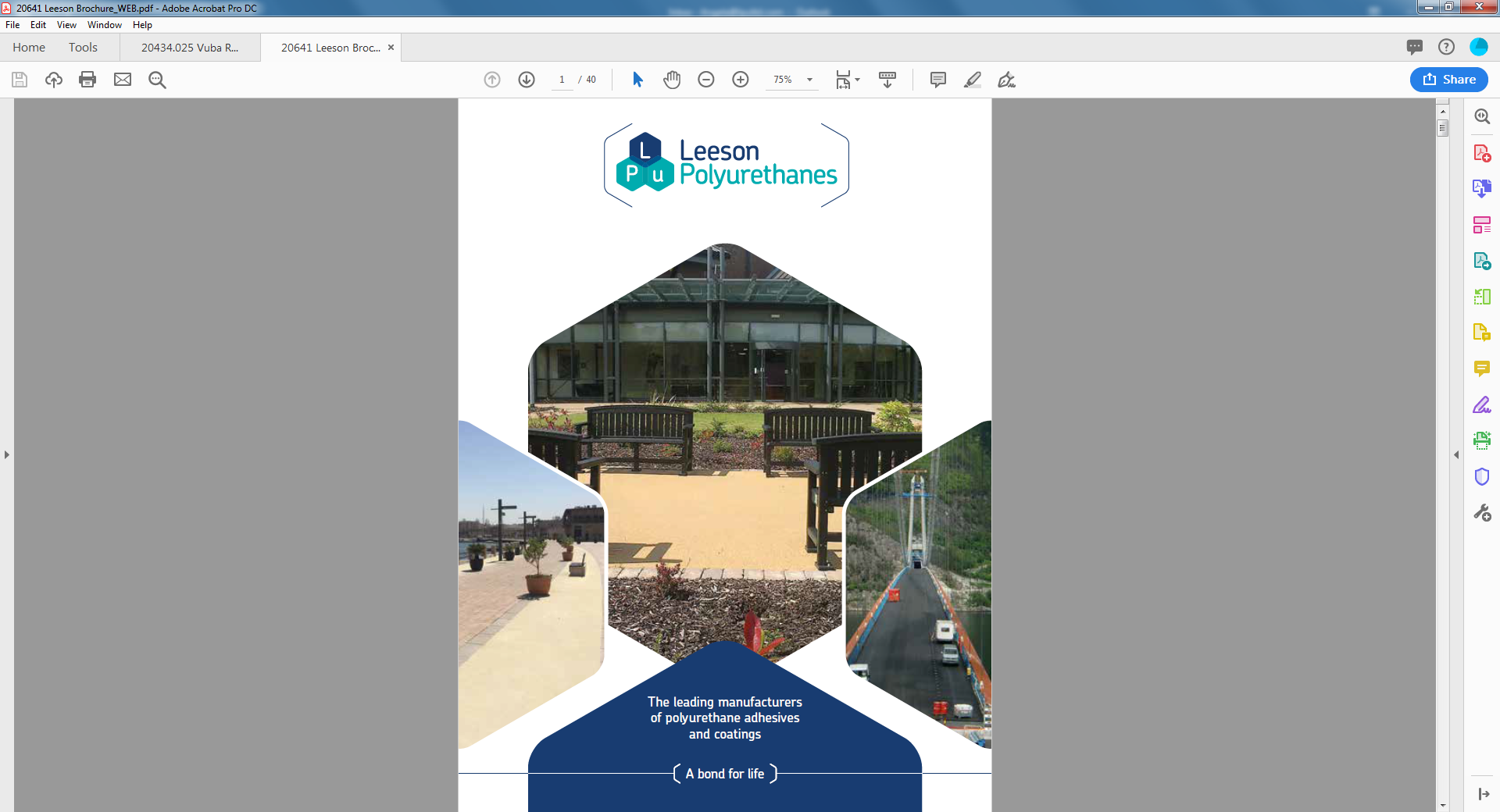1500x812 pixels.
Task: Open the File menu
Action: [12, 25]
